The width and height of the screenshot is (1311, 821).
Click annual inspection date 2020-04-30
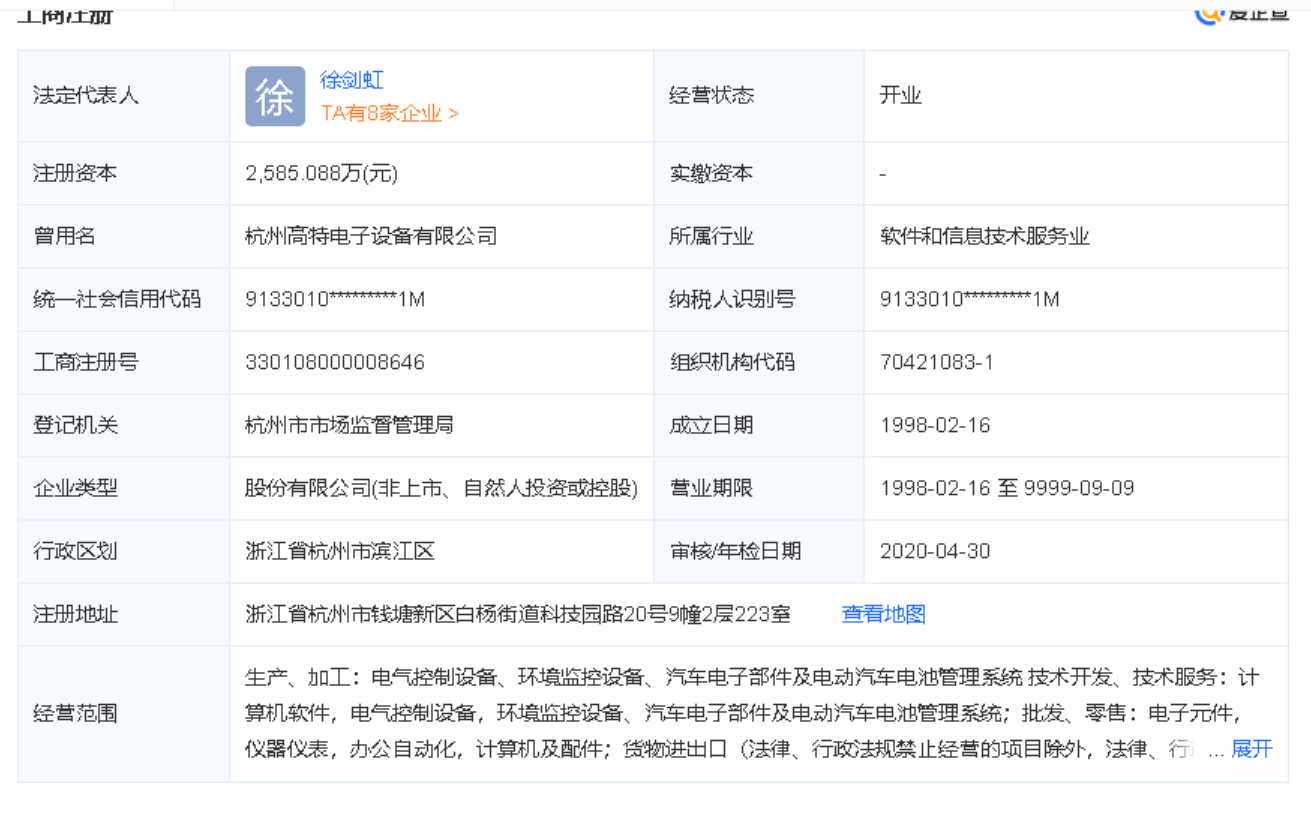[935, 551]
